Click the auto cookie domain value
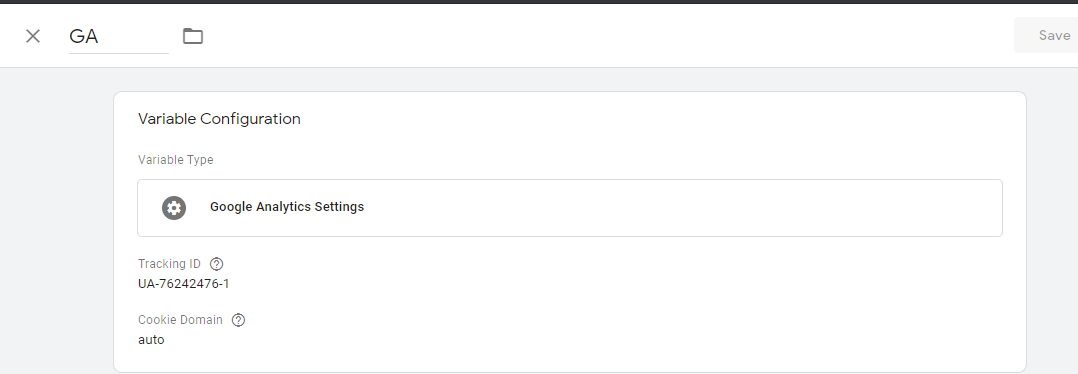 click(151, 340)
